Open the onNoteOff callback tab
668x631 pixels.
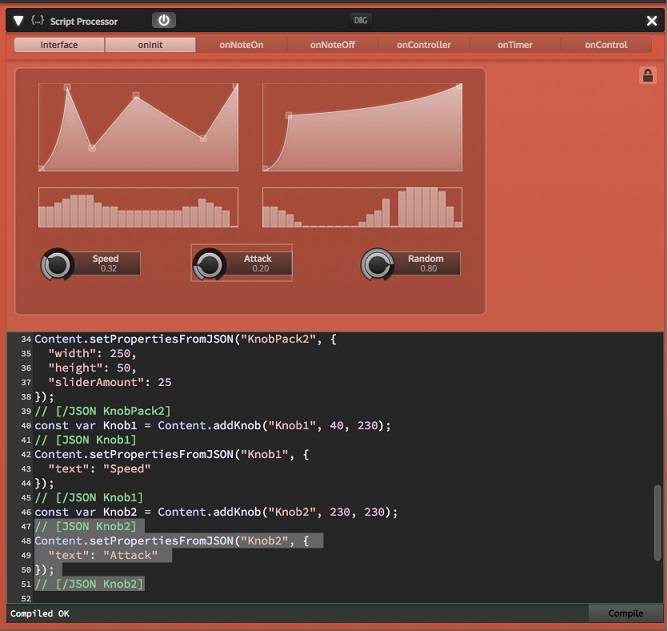pos(332,45)
